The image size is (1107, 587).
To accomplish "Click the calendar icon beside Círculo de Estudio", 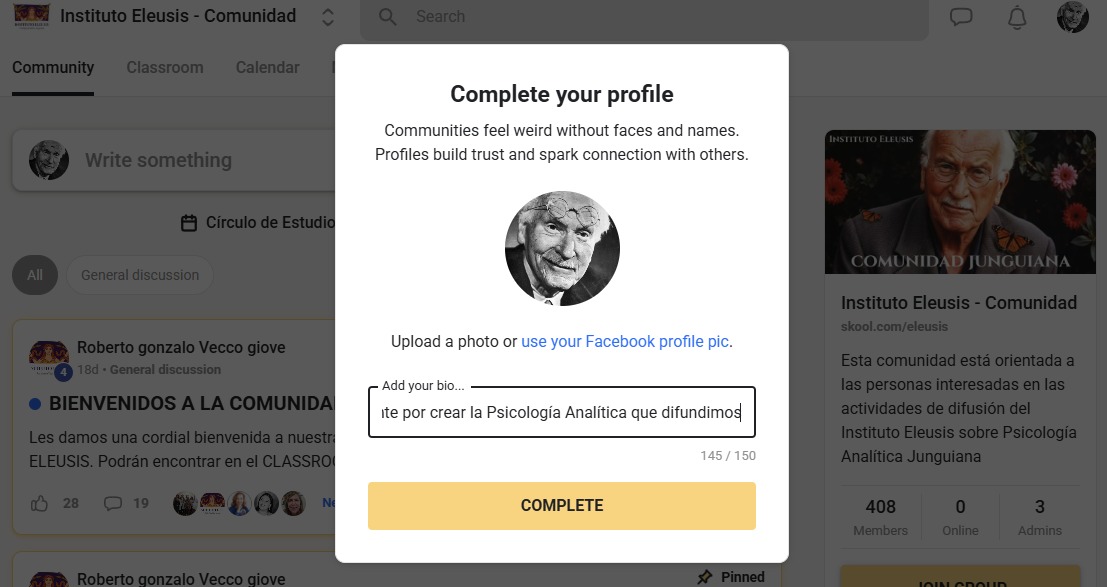I will click(x=188, y=223).
